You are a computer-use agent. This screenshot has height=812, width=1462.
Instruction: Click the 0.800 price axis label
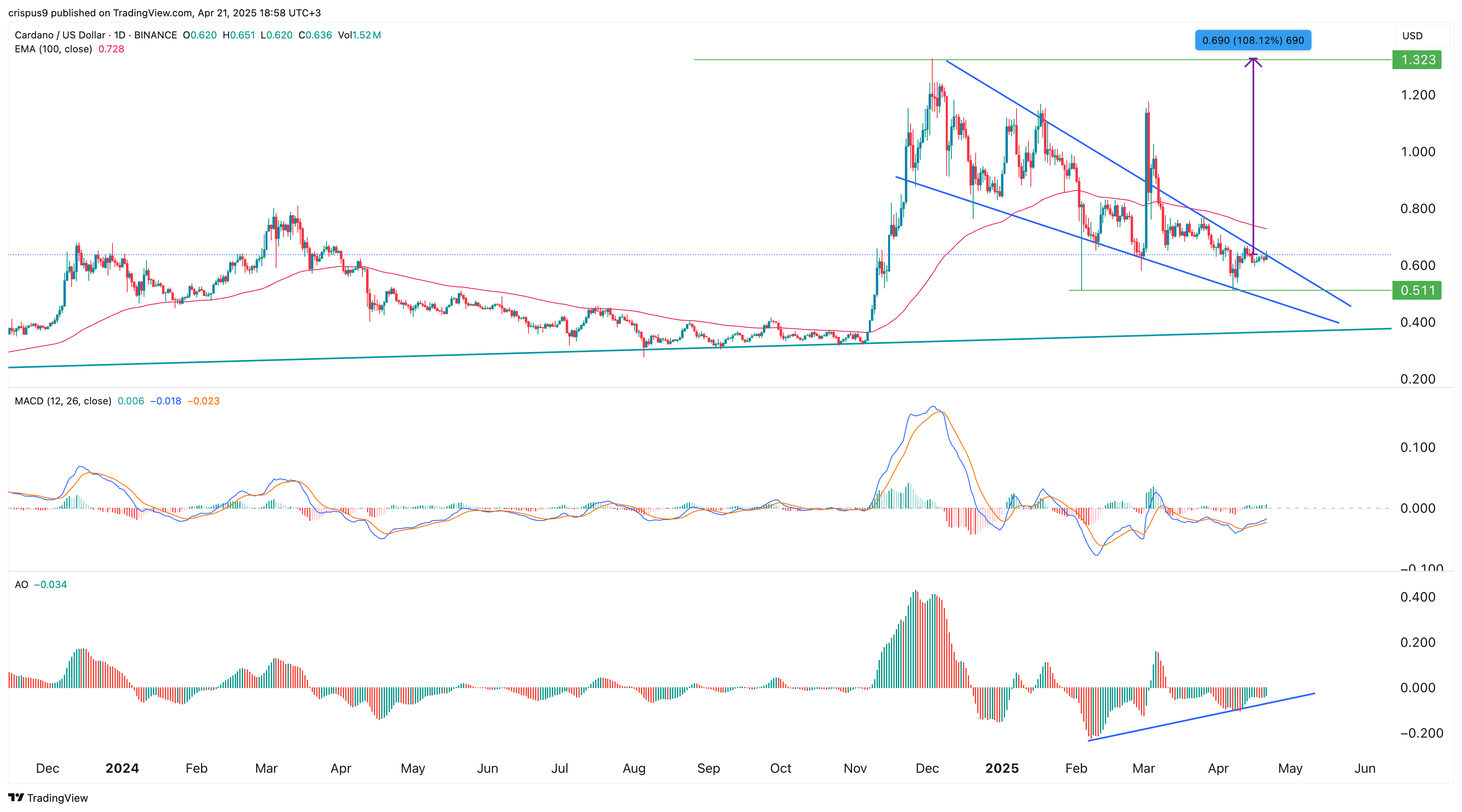click(1418, 208)
